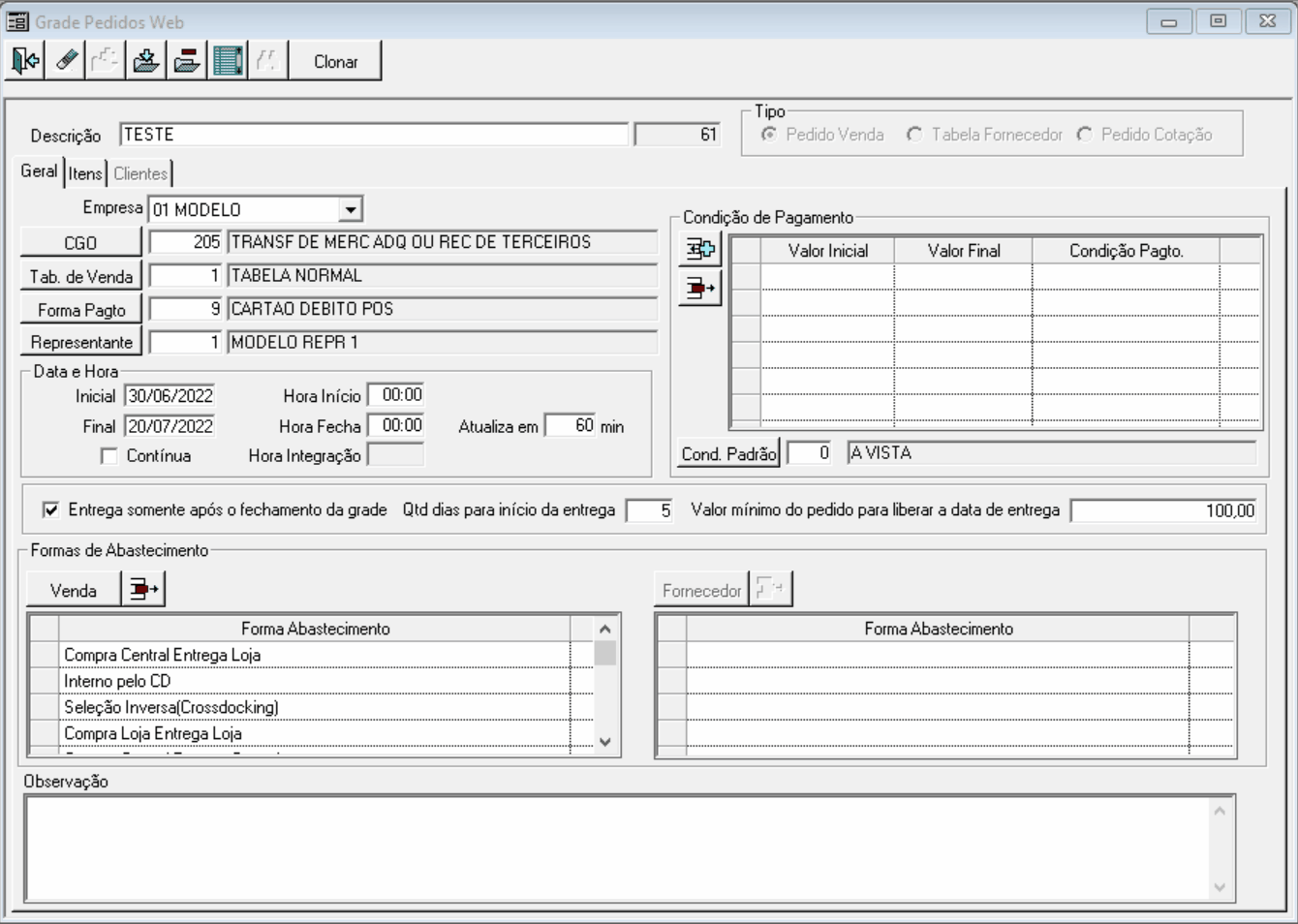Click Qtd dias para início entrega field
This screenshot has height=924, width=1298.
pyautogui.click(x=649, y=510)
